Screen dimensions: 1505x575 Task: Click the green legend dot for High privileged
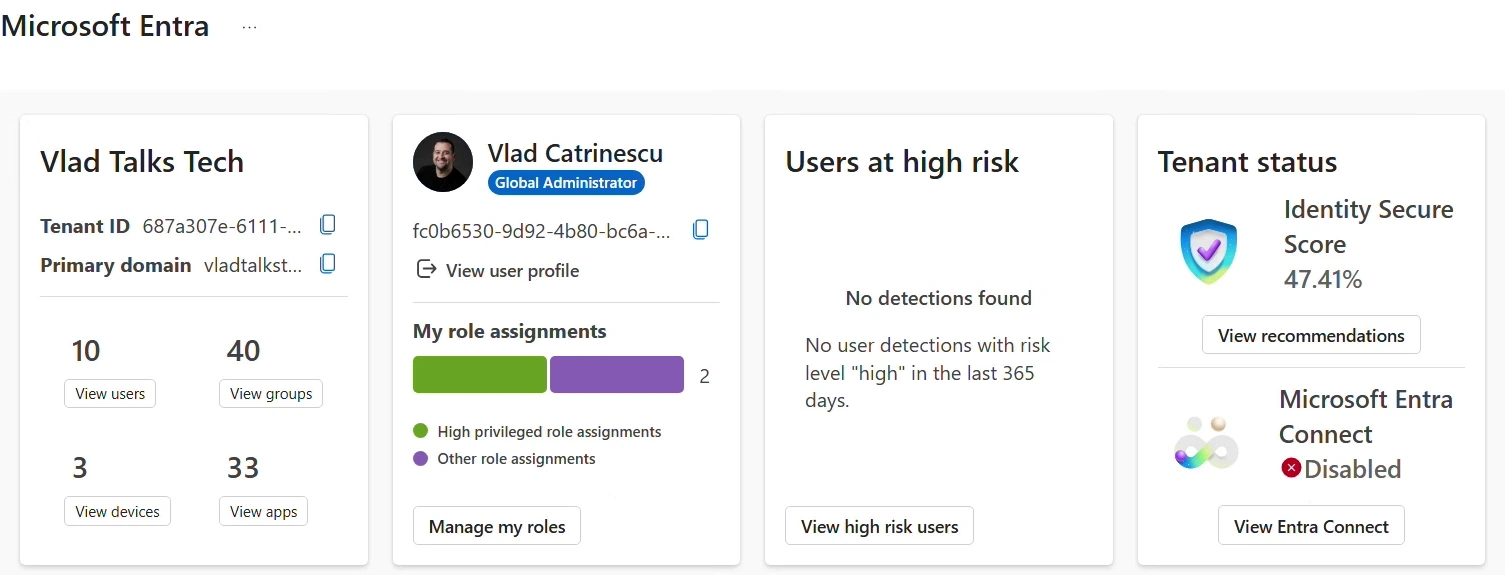[420, 432]
